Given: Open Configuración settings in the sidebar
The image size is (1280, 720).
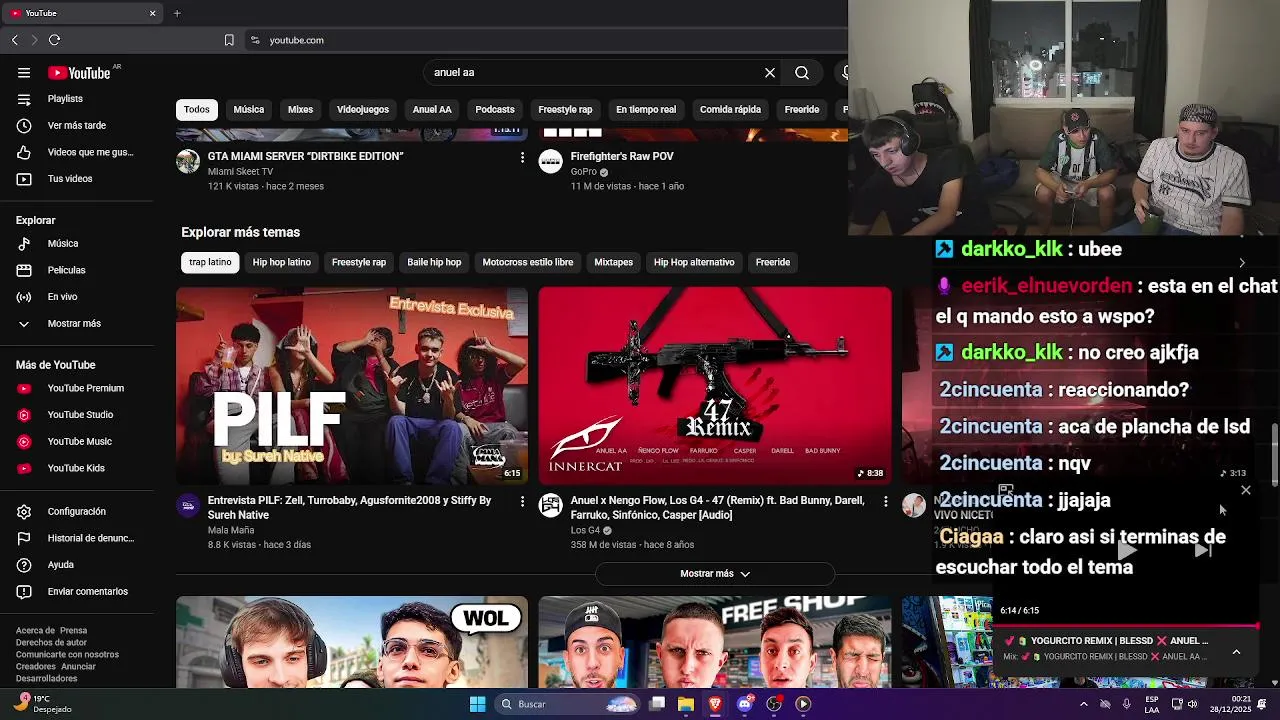Looking at the screenshot, I should (x=76, y=512).
